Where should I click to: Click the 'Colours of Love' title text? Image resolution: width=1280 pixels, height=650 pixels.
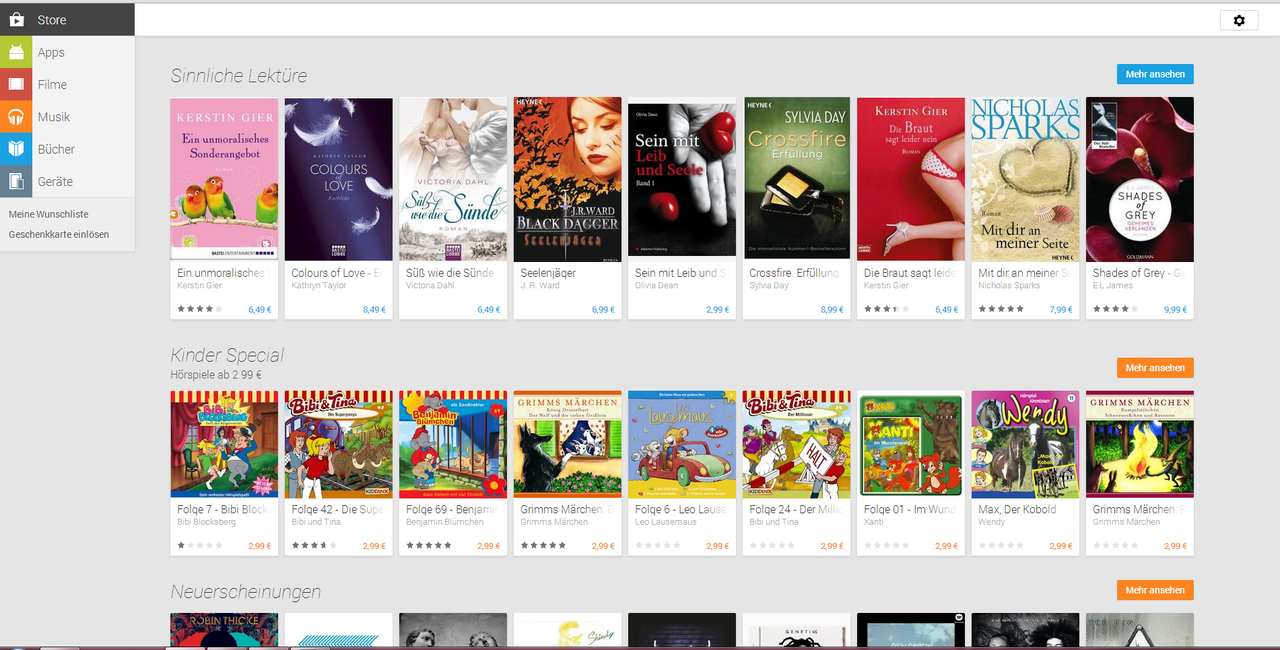click(x=337, y=273)
